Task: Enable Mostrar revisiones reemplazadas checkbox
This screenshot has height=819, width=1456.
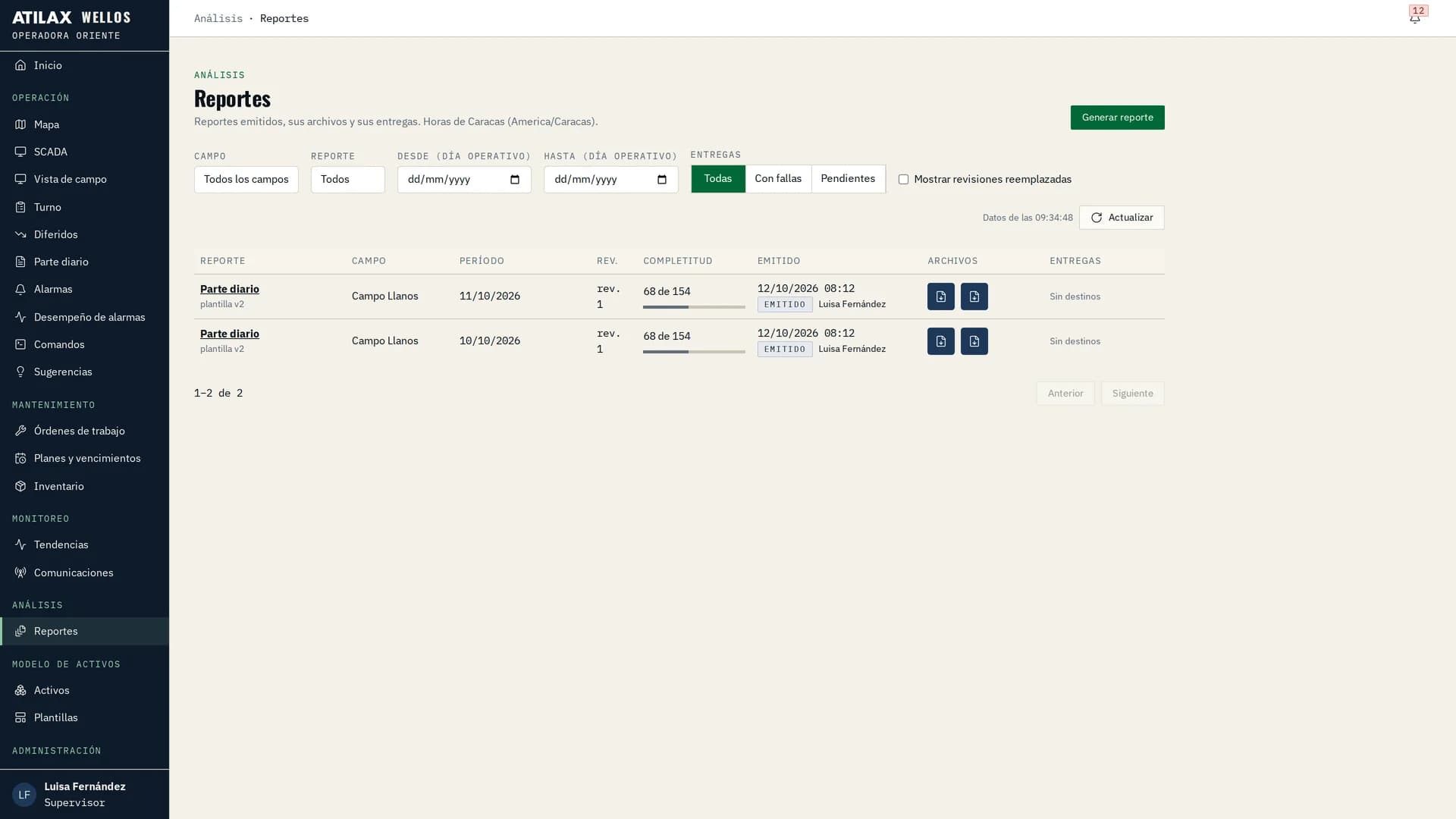Action: tap(903, 180)
